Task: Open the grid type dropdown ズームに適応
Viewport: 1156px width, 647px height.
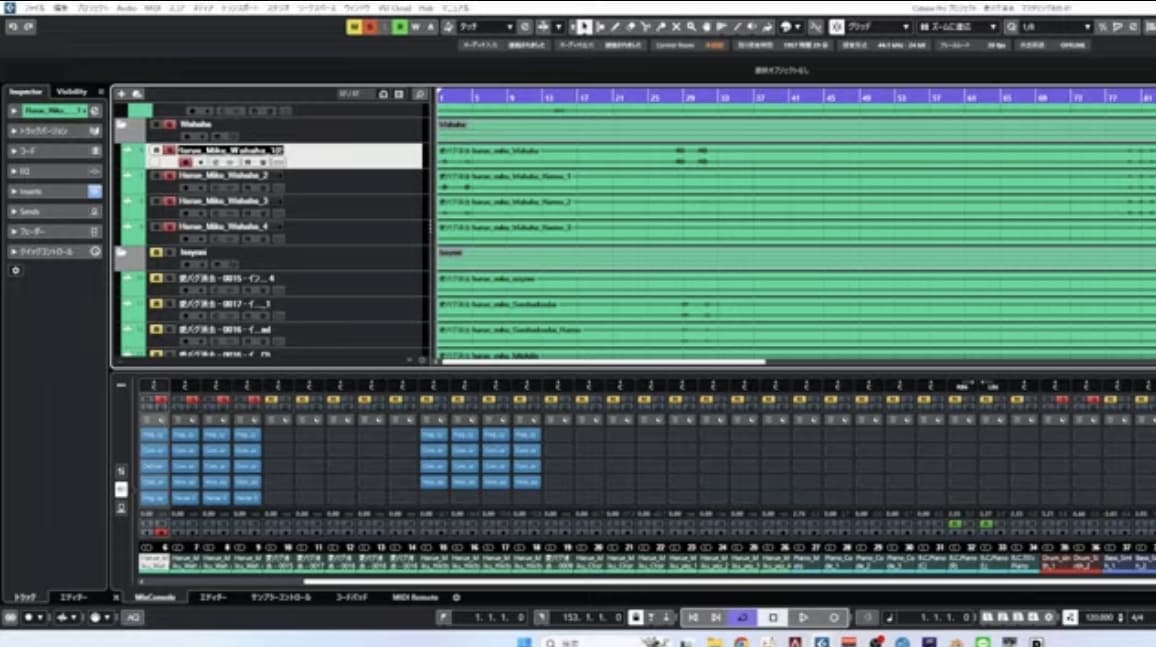Action: [x=958, y=27]
